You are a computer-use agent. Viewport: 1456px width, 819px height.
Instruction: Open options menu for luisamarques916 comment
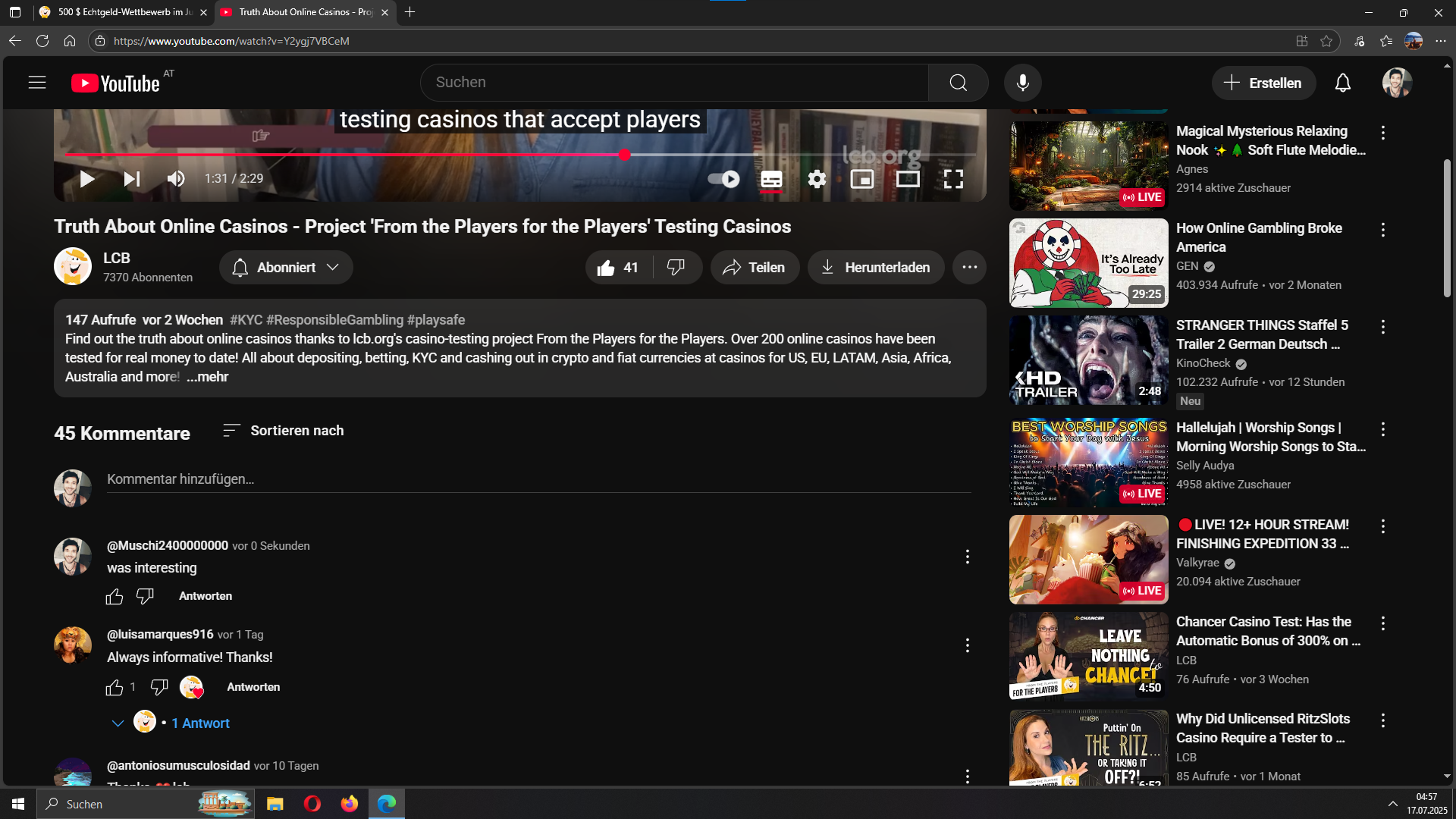pos(967,645)
